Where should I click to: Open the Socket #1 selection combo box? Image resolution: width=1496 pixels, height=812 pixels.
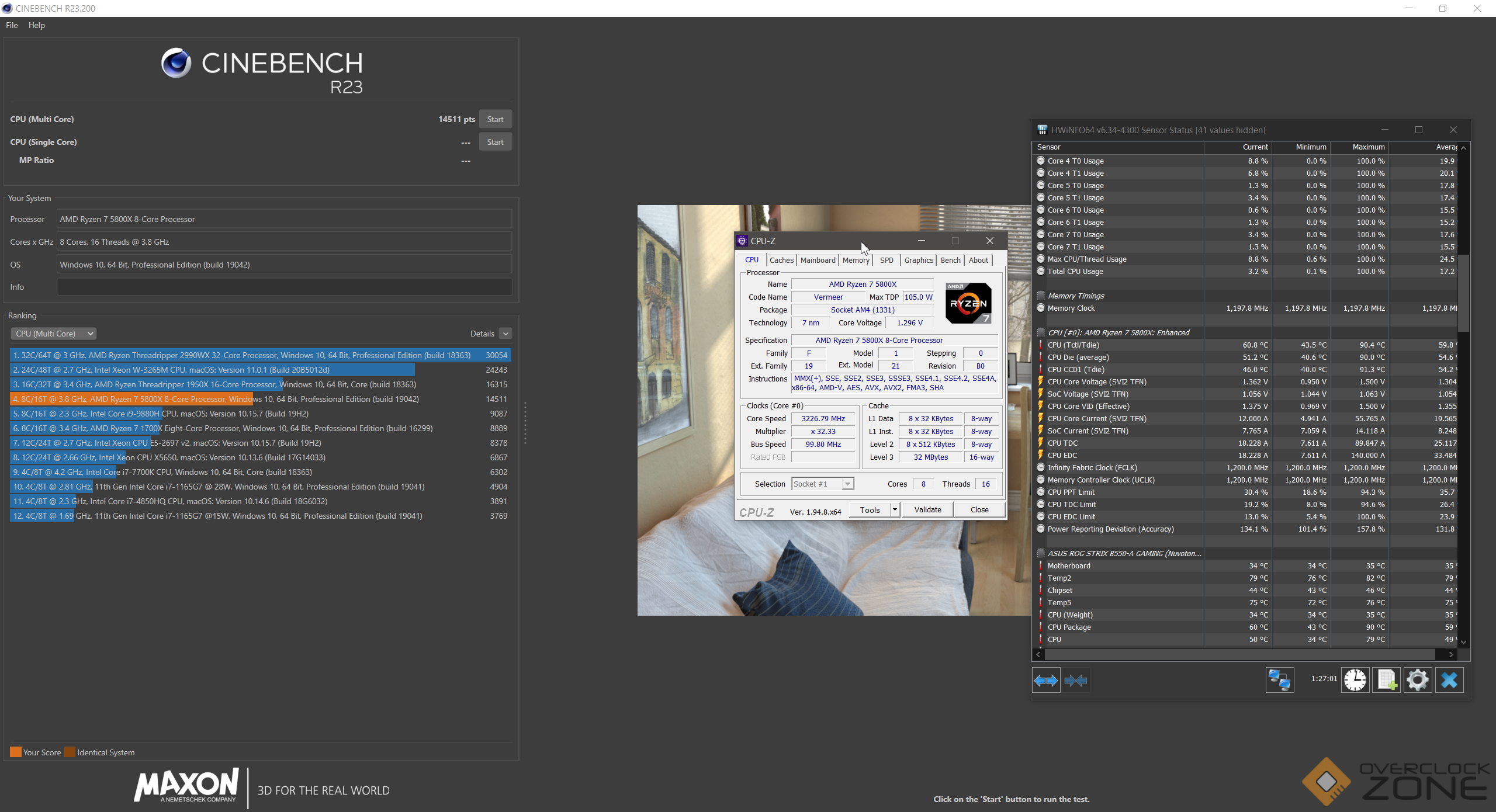(x=822, y=484)
